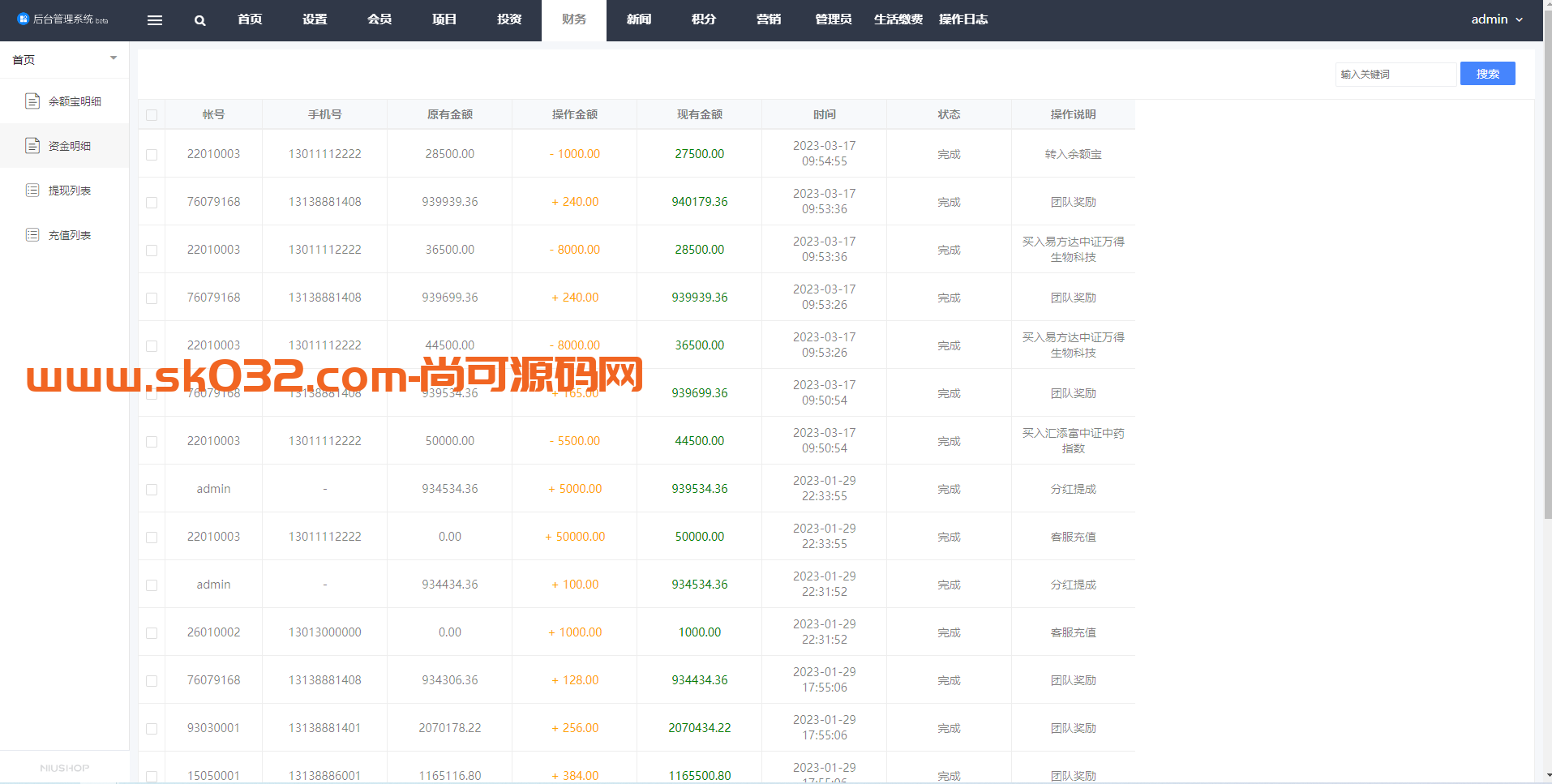Viewport: 1552px width, 784px height.
Task: Click the hamburger menu icon
Action: pyautogui.click(x=155, y=20)
